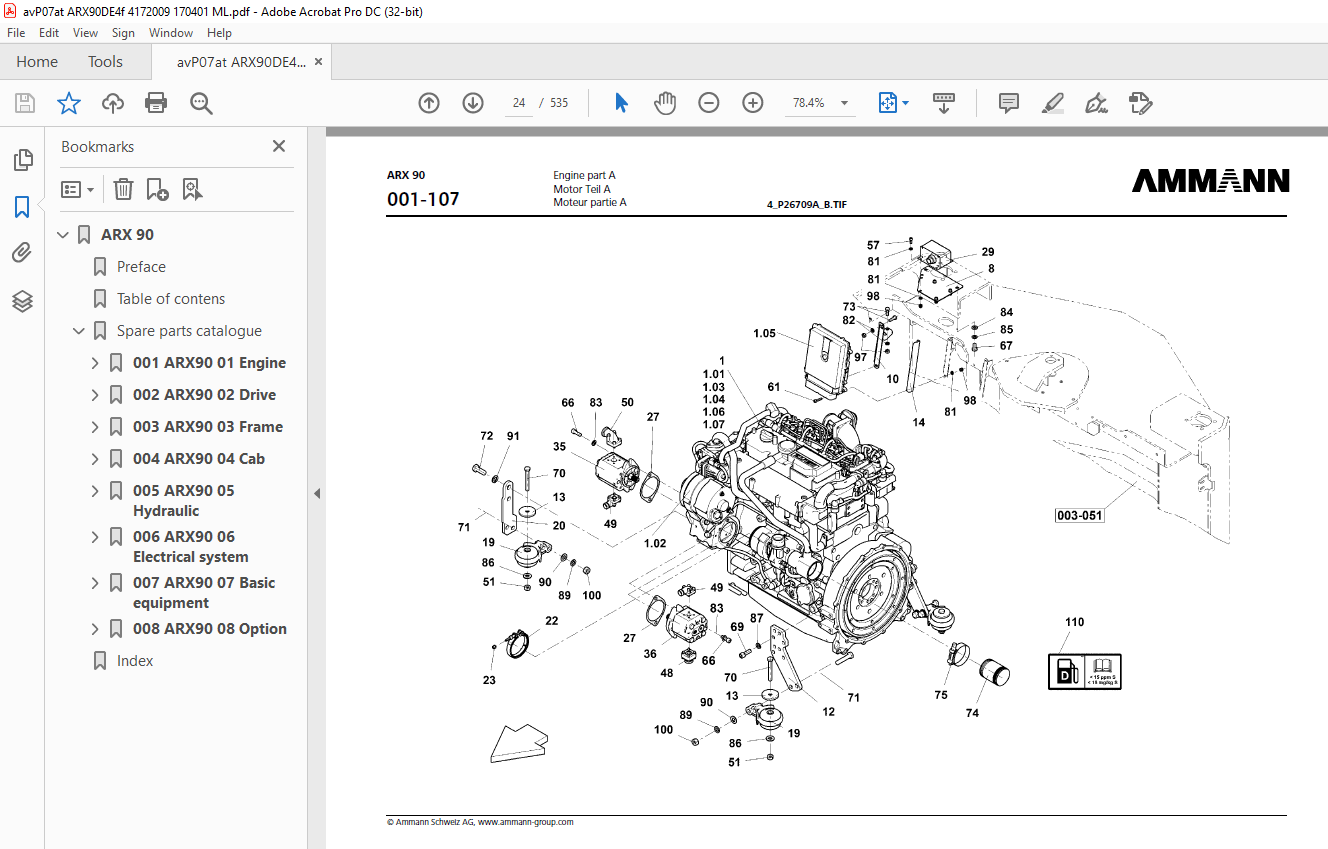Toggle the Bookmarks sidebar icon
Image resolution: width=1328 pixels, height=849 pixels.
point(22,207)
